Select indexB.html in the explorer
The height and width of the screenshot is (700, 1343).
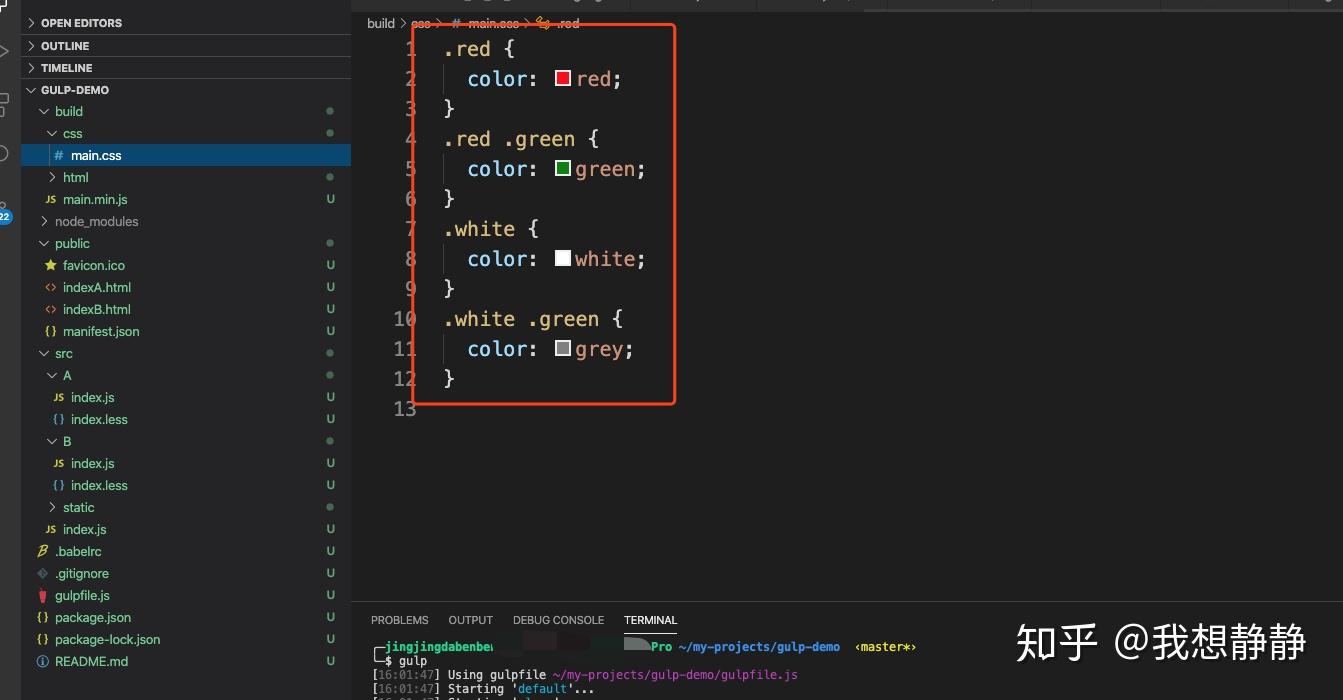pyautogui.click(x=97, y=309)
